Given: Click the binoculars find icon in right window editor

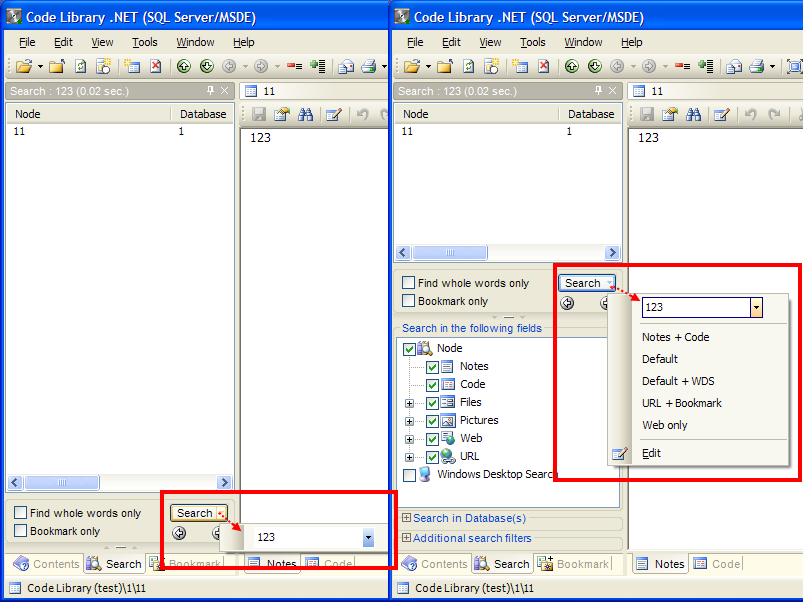Looking at the screenshot, I should coord(693,114).
